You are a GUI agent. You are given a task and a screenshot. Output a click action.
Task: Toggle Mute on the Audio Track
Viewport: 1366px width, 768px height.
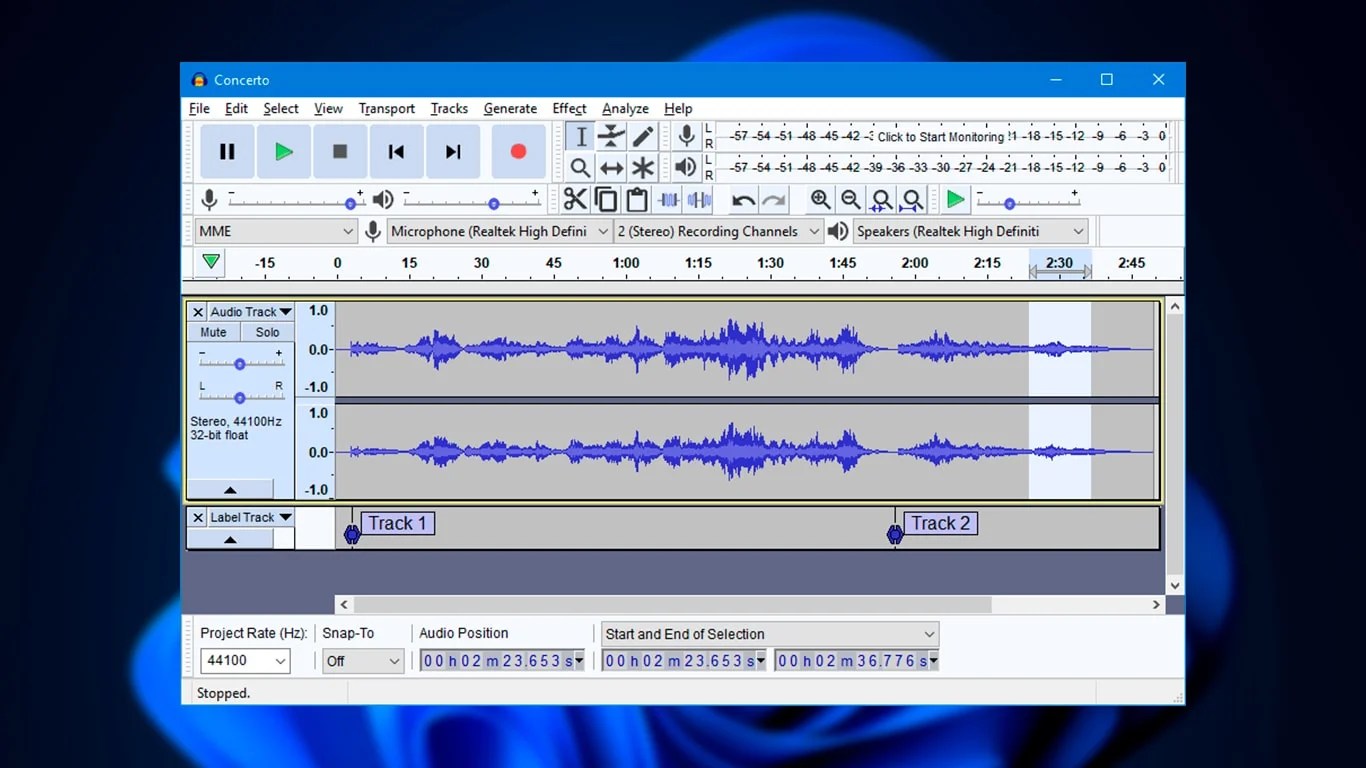point(213,332)
